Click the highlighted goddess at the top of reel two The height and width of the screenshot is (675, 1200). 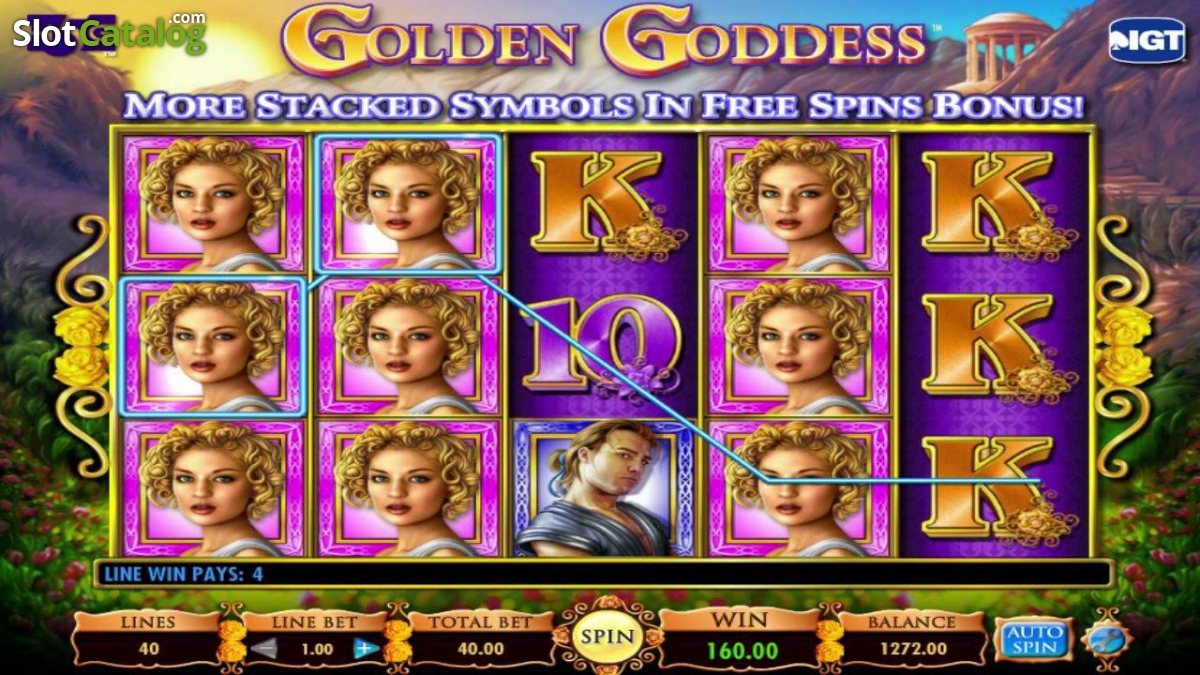(407, 204)
